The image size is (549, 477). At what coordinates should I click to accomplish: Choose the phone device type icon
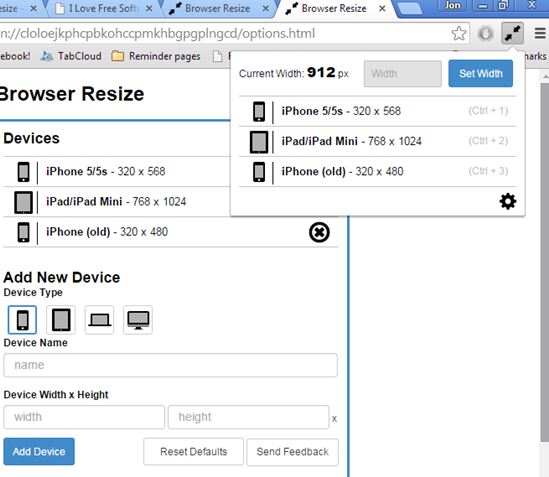[x=22, y=320]
